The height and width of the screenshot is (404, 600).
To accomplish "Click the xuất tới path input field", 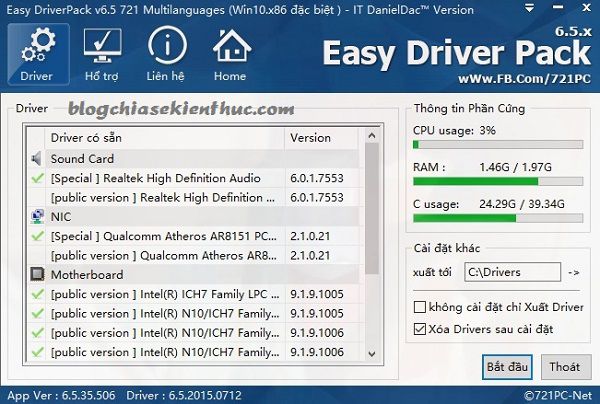I will 512,272.
